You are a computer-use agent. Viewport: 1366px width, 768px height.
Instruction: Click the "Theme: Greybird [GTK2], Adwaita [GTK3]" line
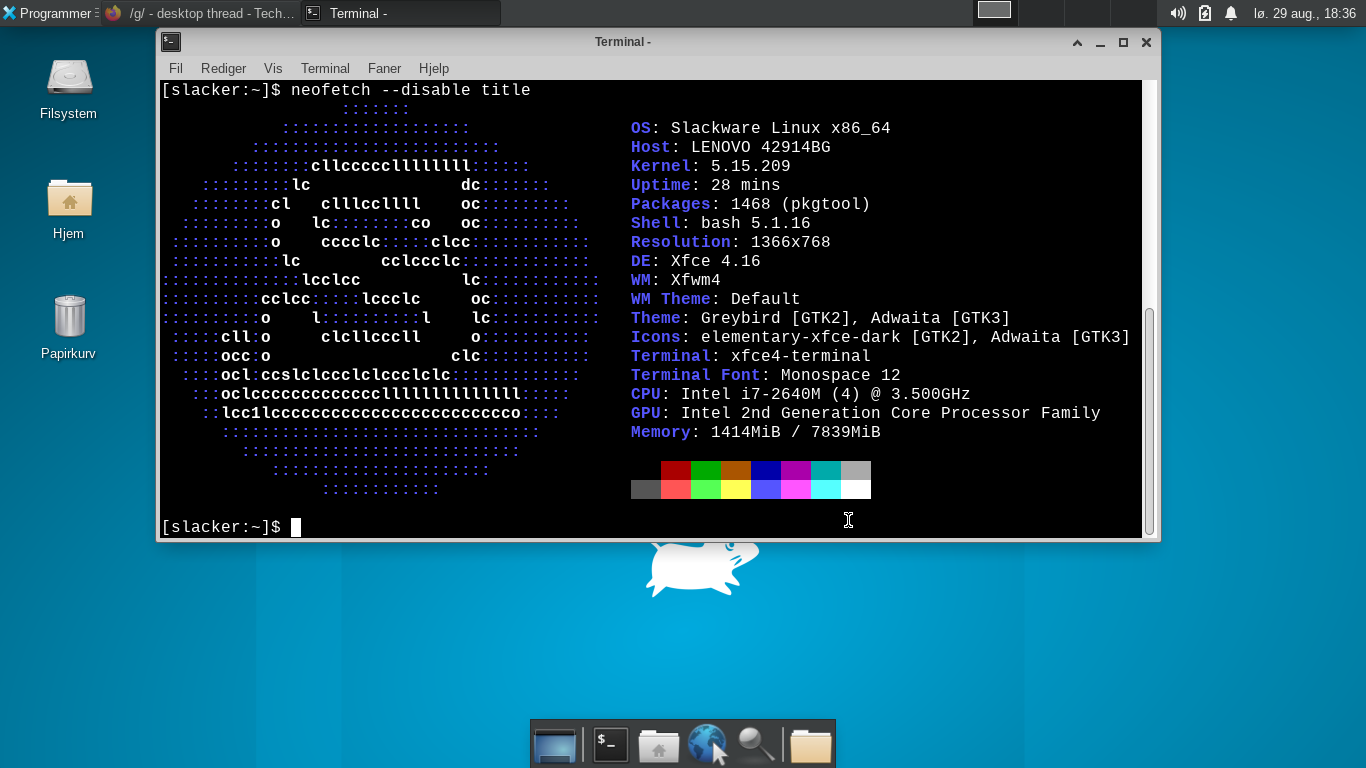pyautogui.click(x=821, y=318)
